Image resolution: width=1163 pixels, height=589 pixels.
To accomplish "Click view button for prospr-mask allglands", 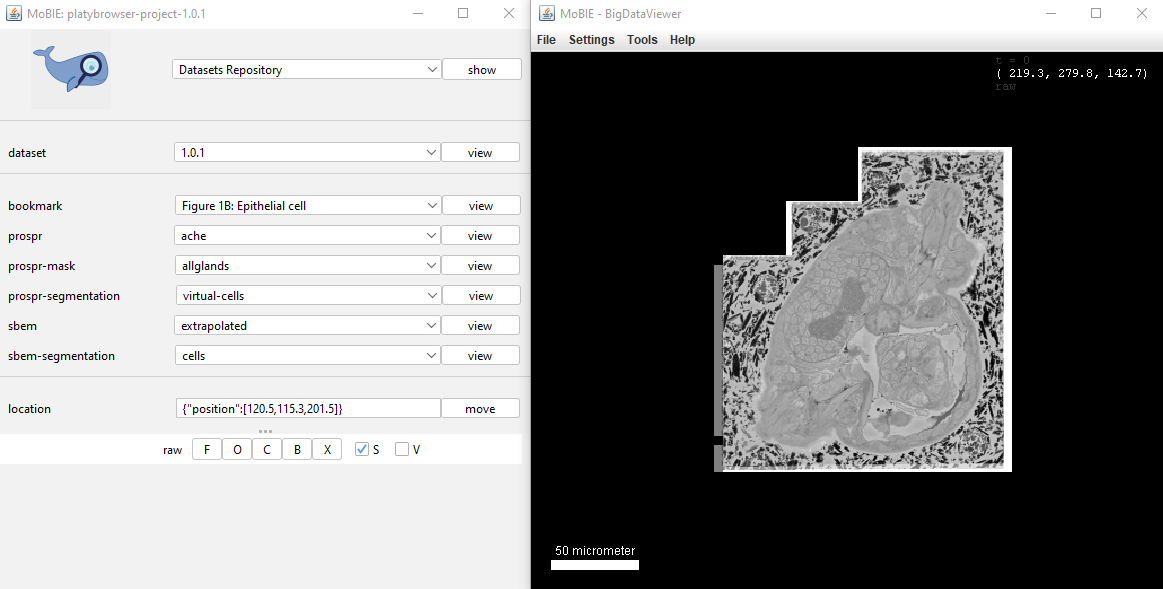I will [x=481, y=266].
